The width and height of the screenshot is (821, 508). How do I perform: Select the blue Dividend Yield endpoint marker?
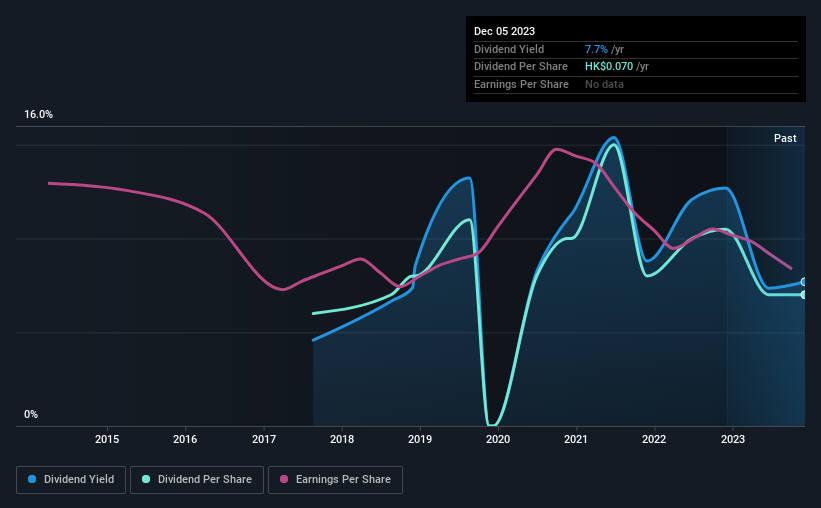[x=804, y=282]
